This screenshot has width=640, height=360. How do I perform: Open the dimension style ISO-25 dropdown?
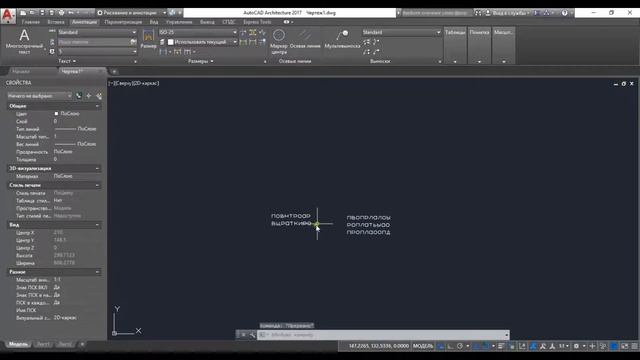point(198,32)
